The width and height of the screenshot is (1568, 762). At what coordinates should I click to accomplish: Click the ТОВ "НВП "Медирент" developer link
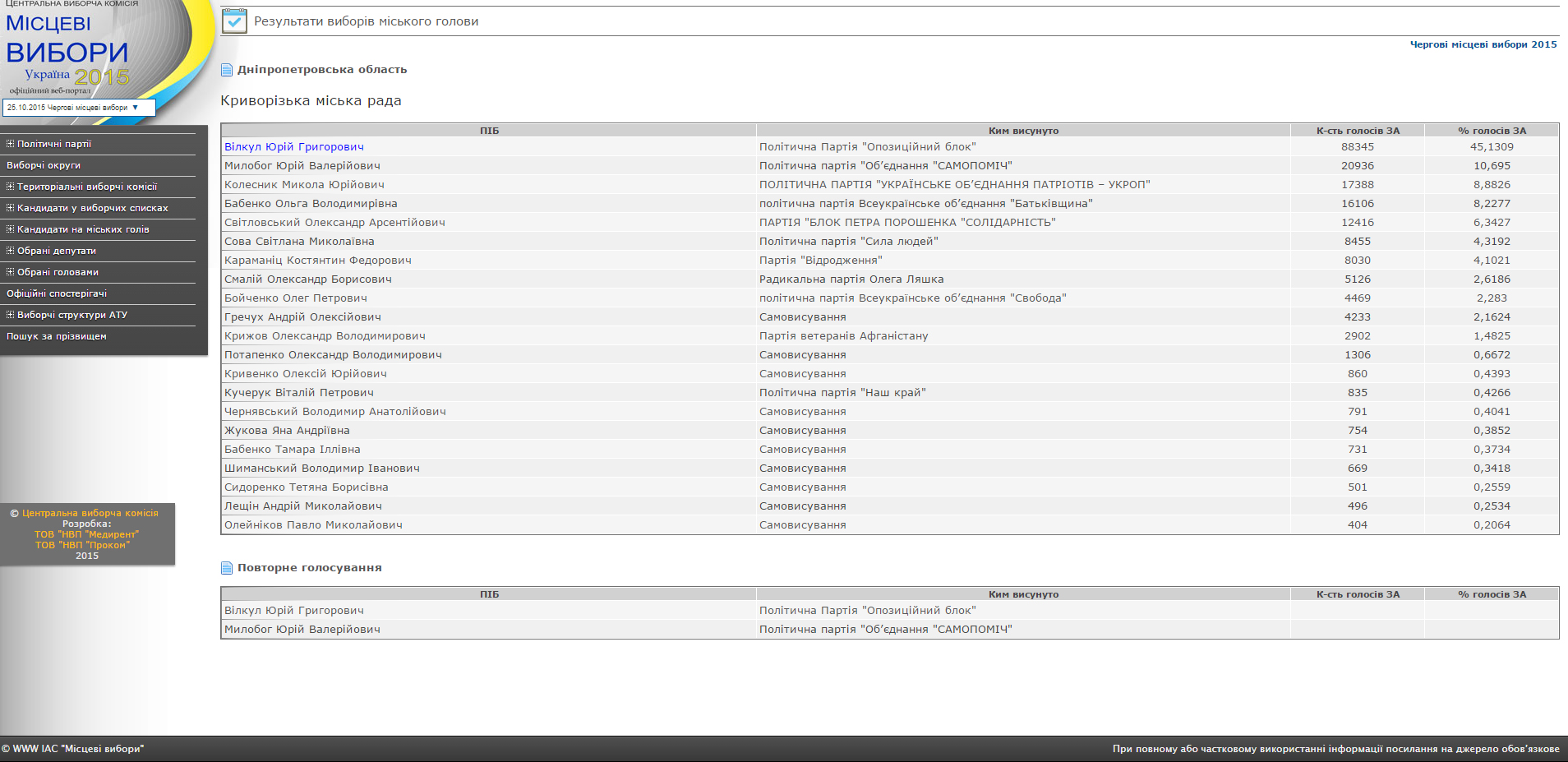coord(86,534)
